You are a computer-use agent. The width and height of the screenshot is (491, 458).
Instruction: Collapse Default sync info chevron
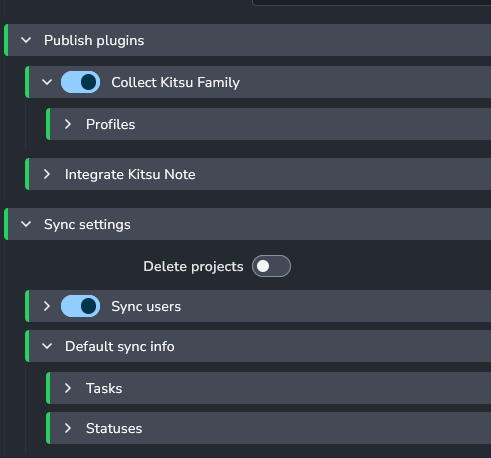click(x=47, y=346)
